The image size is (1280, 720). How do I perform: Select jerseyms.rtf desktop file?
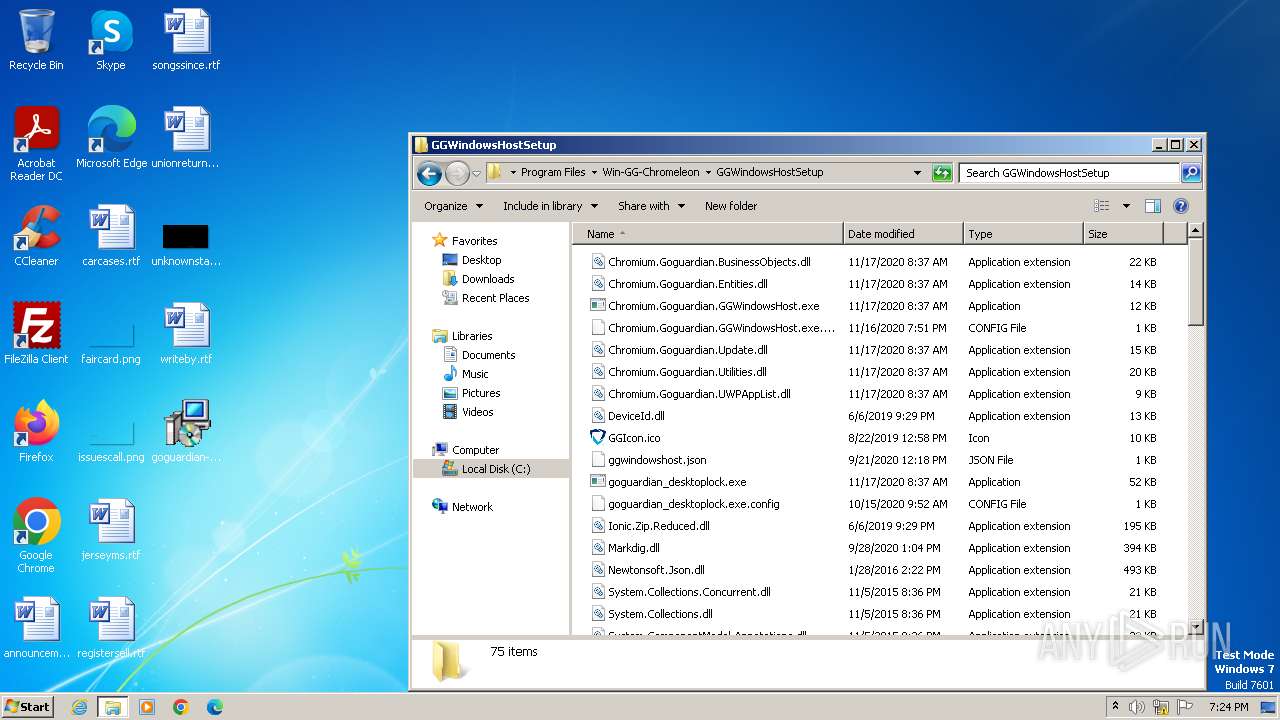click(x=111, y=530)
